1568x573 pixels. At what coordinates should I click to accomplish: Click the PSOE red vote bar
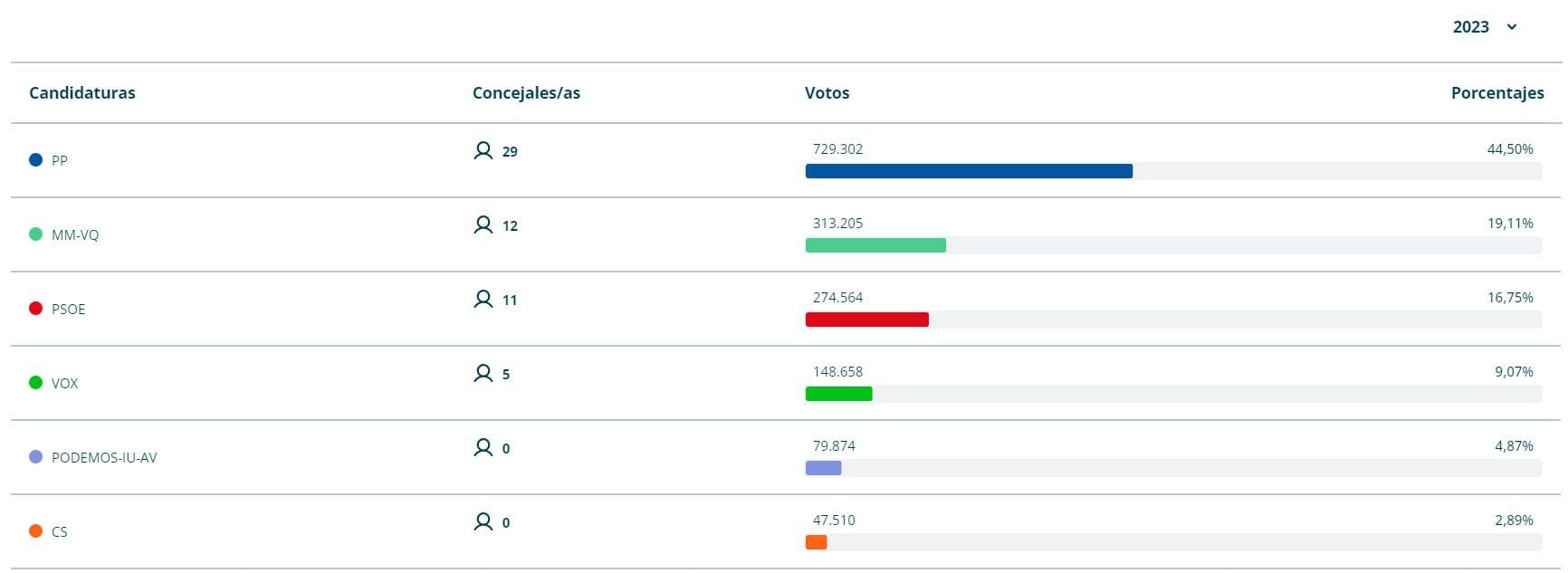click(866, 320)
